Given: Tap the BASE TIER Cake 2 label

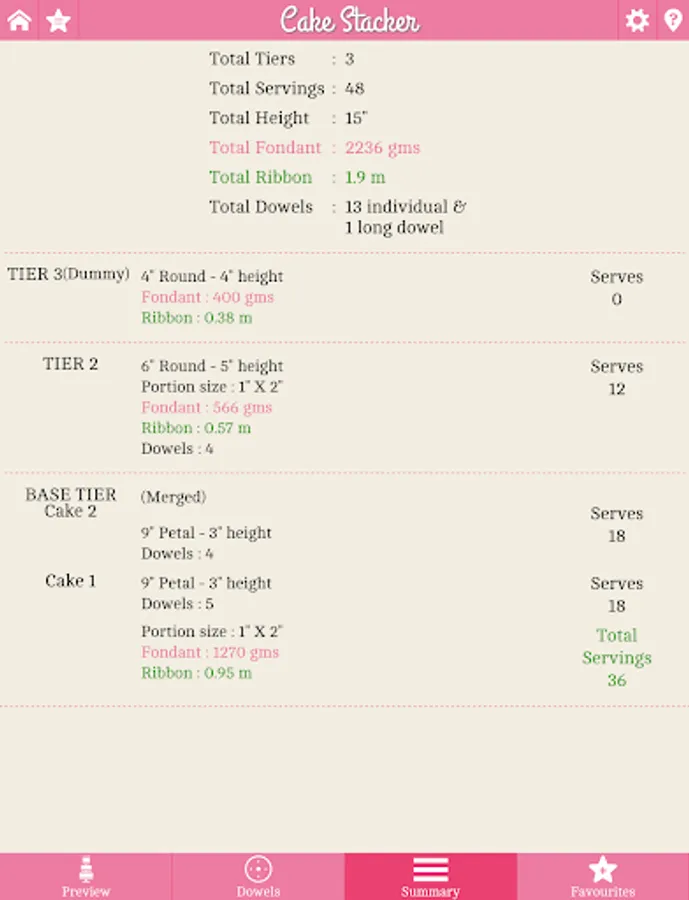Looking at the screenshot, I should pos(70,503).
